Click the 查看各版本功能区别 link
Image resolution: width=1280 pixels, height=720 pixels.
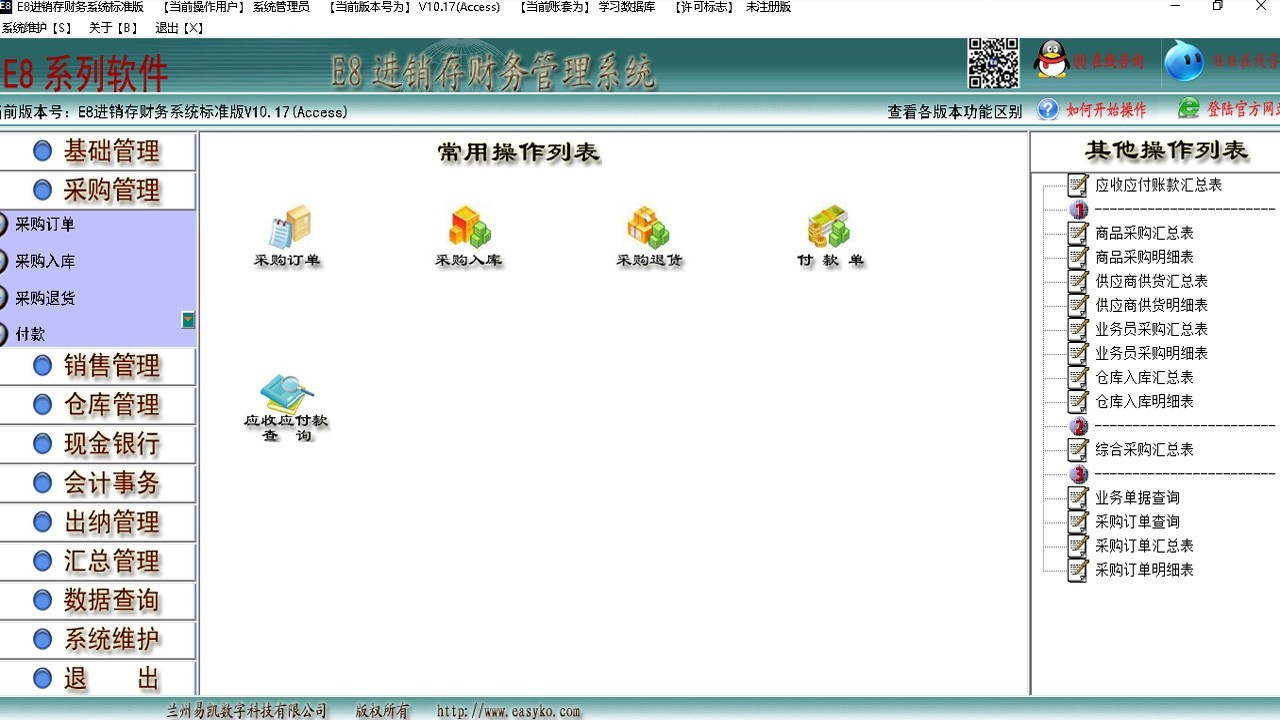(x=954, y=111)
